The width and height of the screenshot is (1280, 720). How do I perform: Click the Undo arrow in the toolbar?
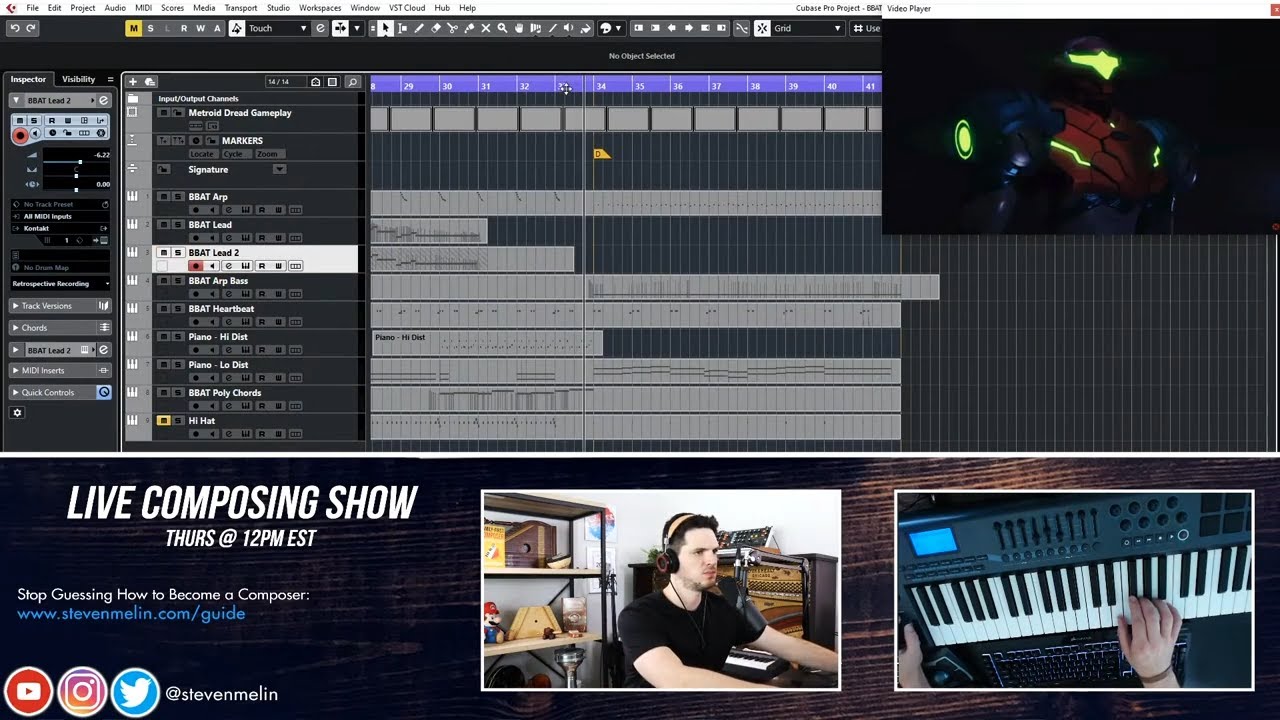click(14, 28)
